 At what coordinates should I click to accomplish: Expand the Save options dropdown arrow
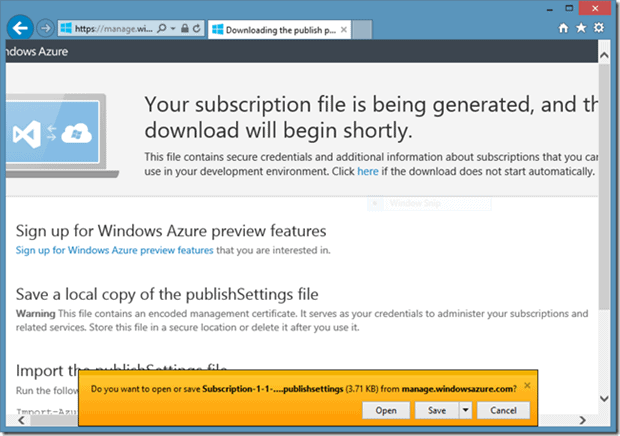click(466, 411)
